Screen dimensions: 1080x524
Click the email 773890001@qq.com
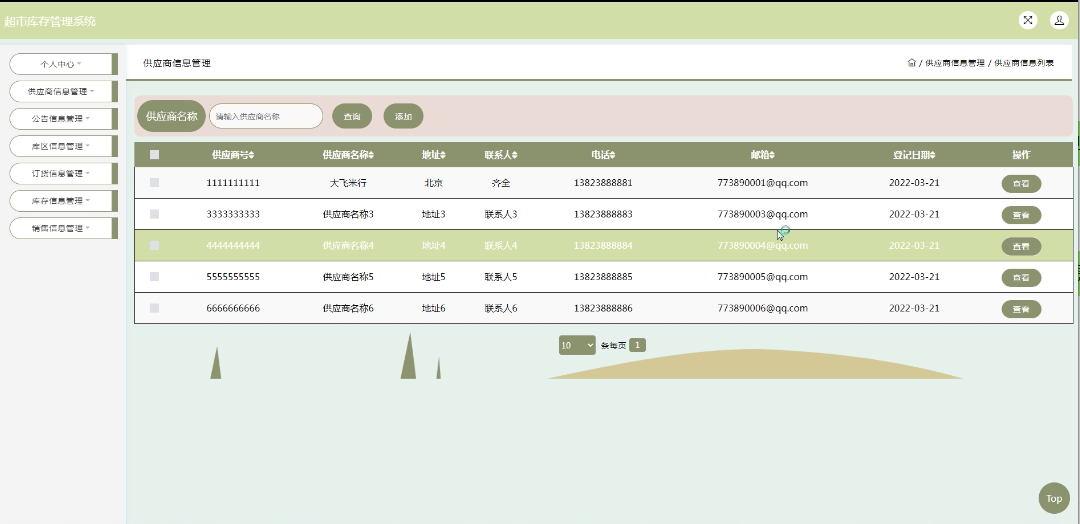[762, 183]
